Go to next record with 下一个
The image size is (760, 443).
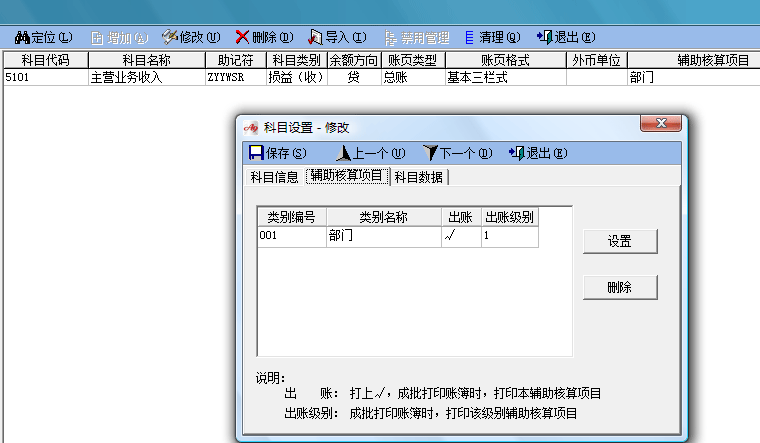(x=430, y=153)
